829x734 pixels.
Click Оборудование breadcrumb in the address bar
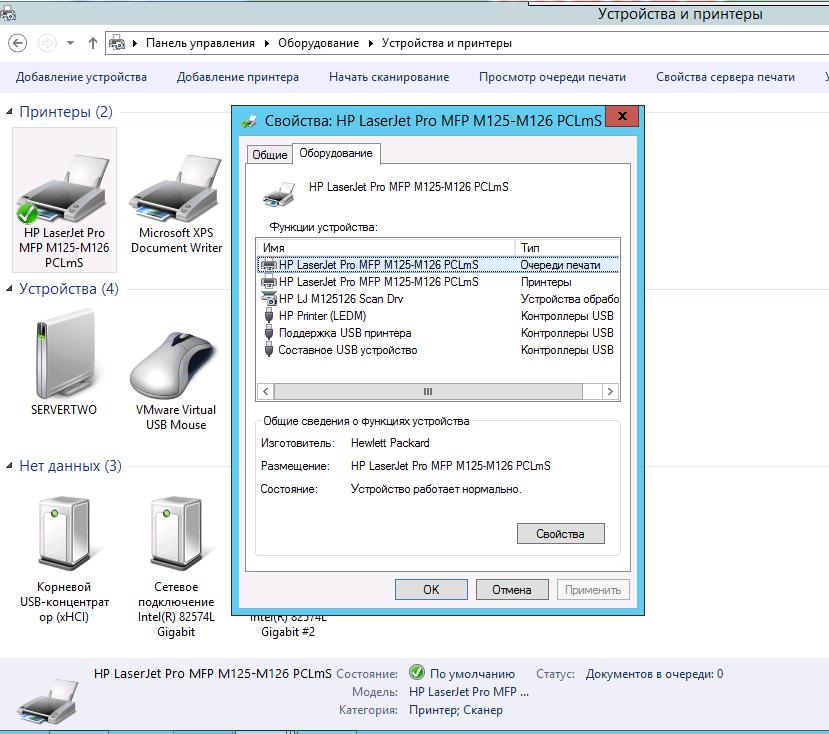click(318, 43)
